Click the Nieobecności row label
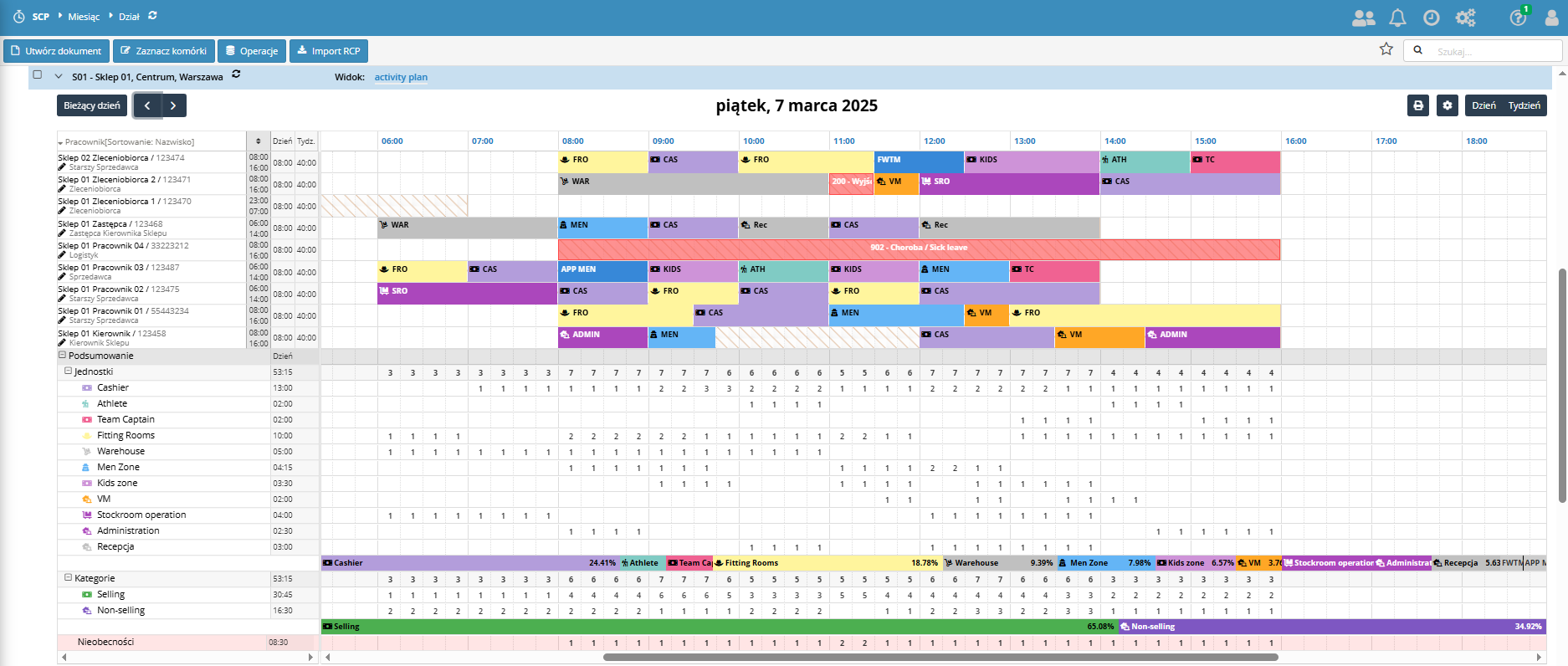The width and height of the screenshot is (1568, 666). click(x=105, y=643)
